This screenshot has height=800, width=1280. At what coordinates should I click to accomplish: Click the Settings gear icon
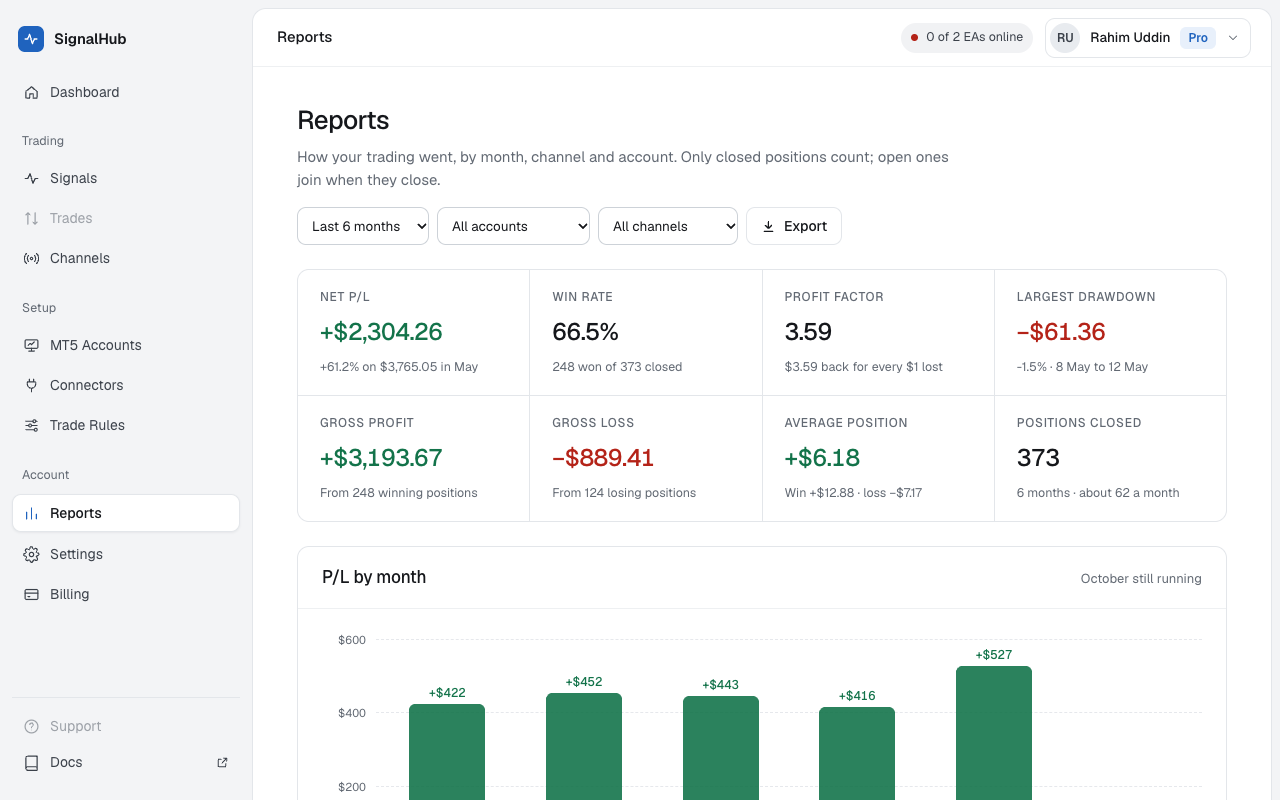pyautogui.click(x=31, y=554)
